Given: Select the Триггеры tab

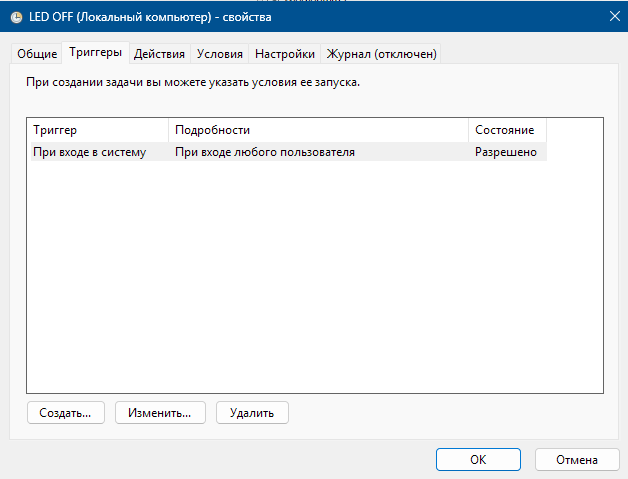Looking at the screenshot, I should point(96,53).
